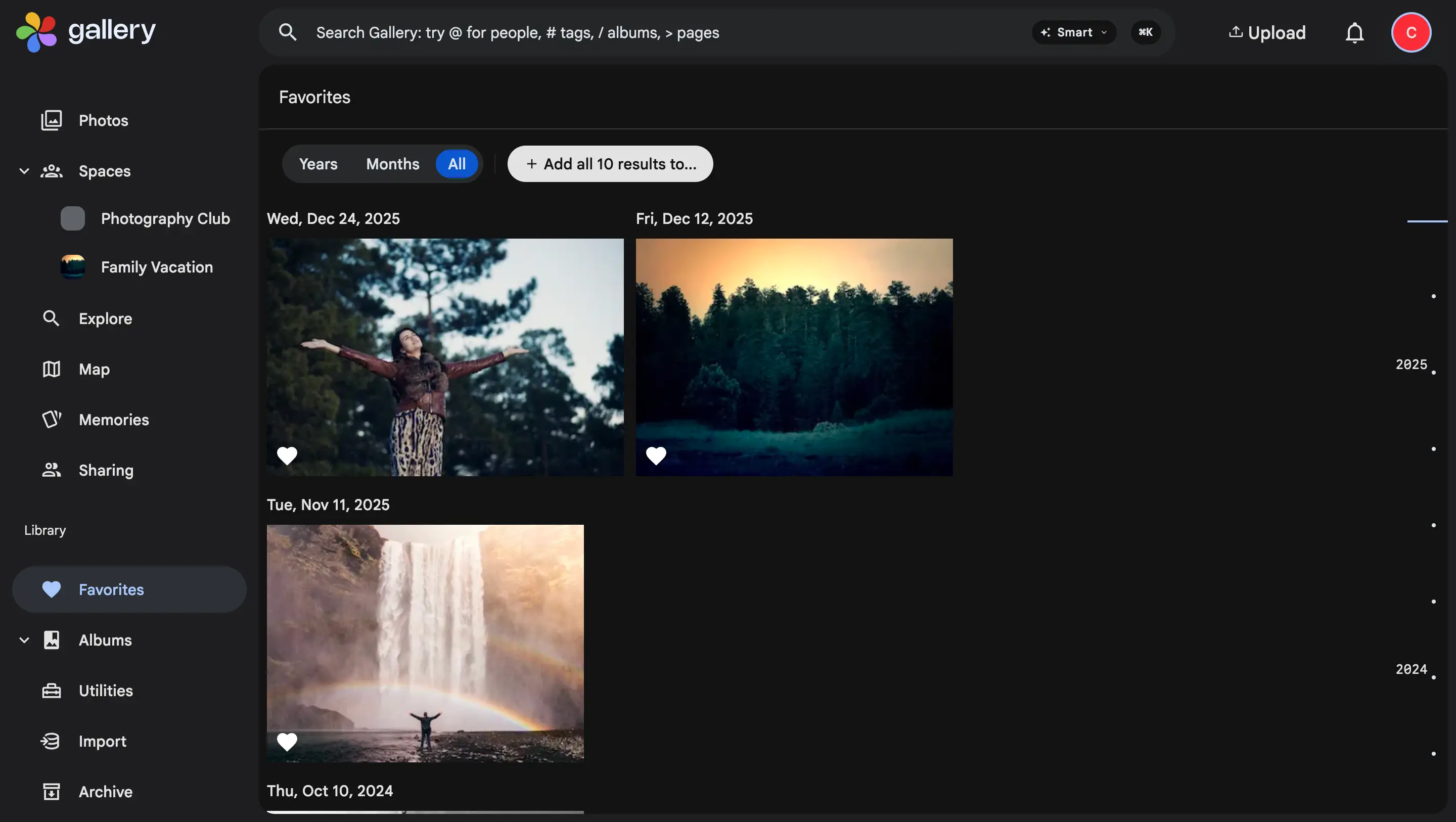The height and width of the screenshot is (822, 1456).
Task: Jump to 2025 on the timeline scrubber
Action: coord(1412,364)
